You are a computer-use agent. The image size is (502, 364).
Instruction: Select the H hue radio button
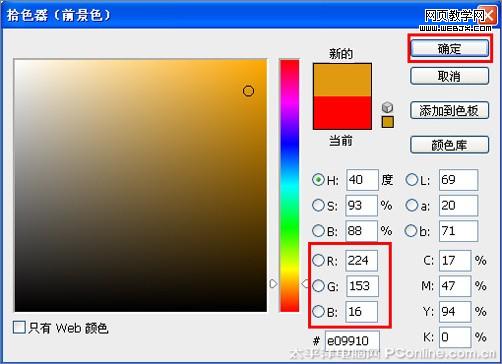318,180
